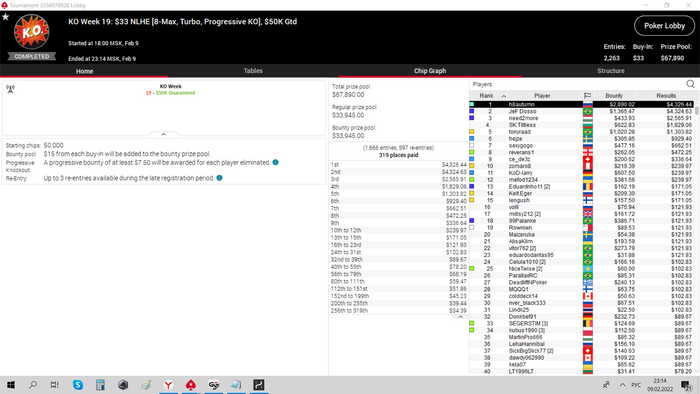This screenshot has width=700, height=394.
Task: Click Rowniwn's white label box
Action: coord(471,228)
